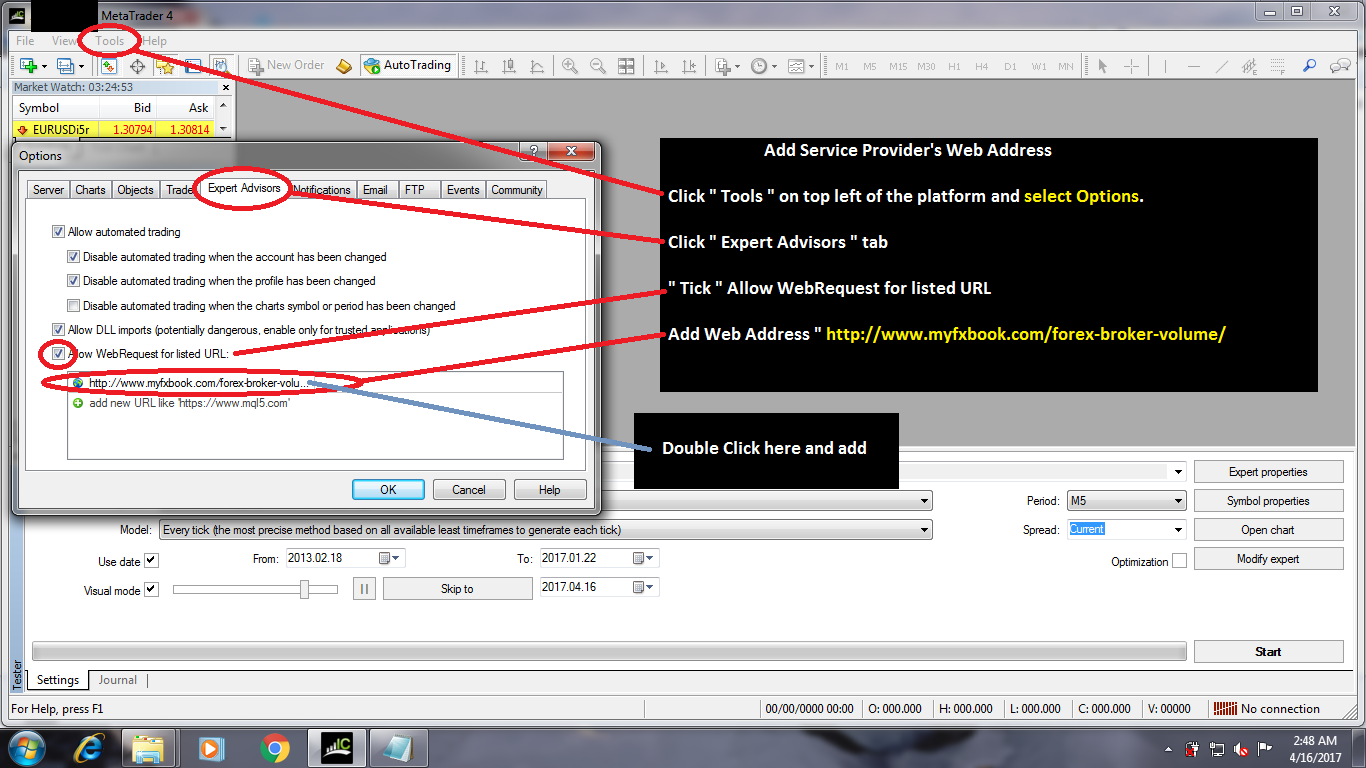Click the Start button in Tester

[1268, 652]
